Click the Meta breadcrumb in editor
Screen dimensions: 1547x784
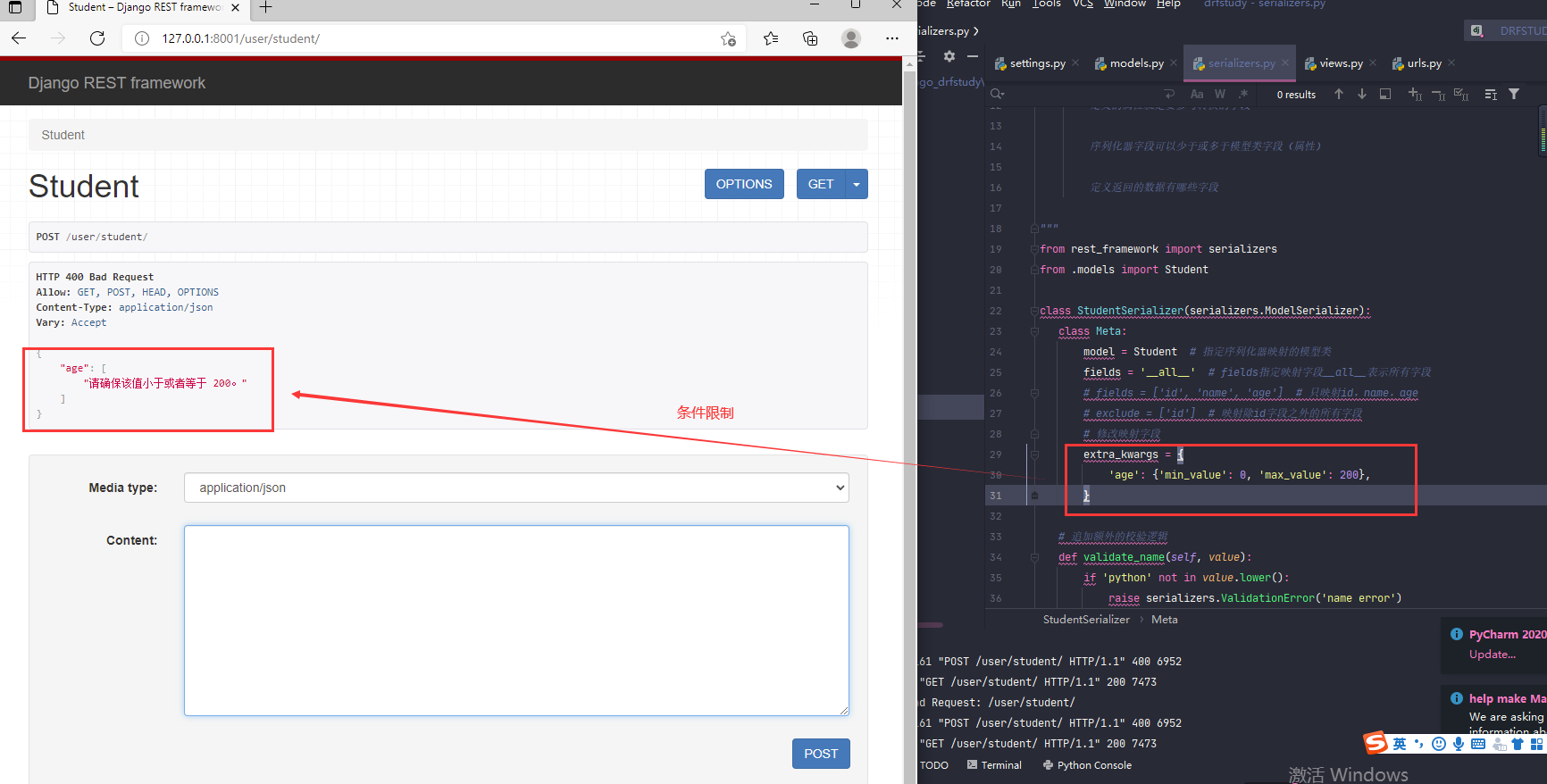[x=1164, y=620]
